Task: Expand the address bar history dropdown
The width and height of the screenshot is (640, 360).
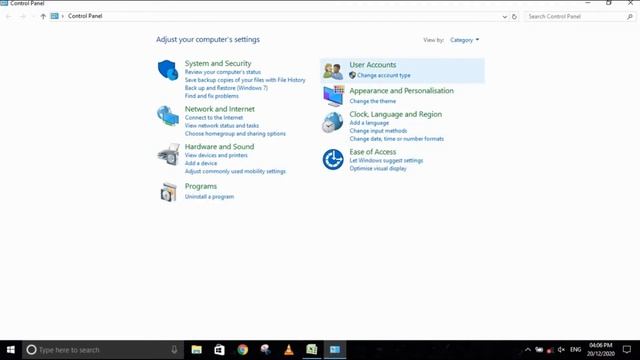Action: [x=504, y=17]
